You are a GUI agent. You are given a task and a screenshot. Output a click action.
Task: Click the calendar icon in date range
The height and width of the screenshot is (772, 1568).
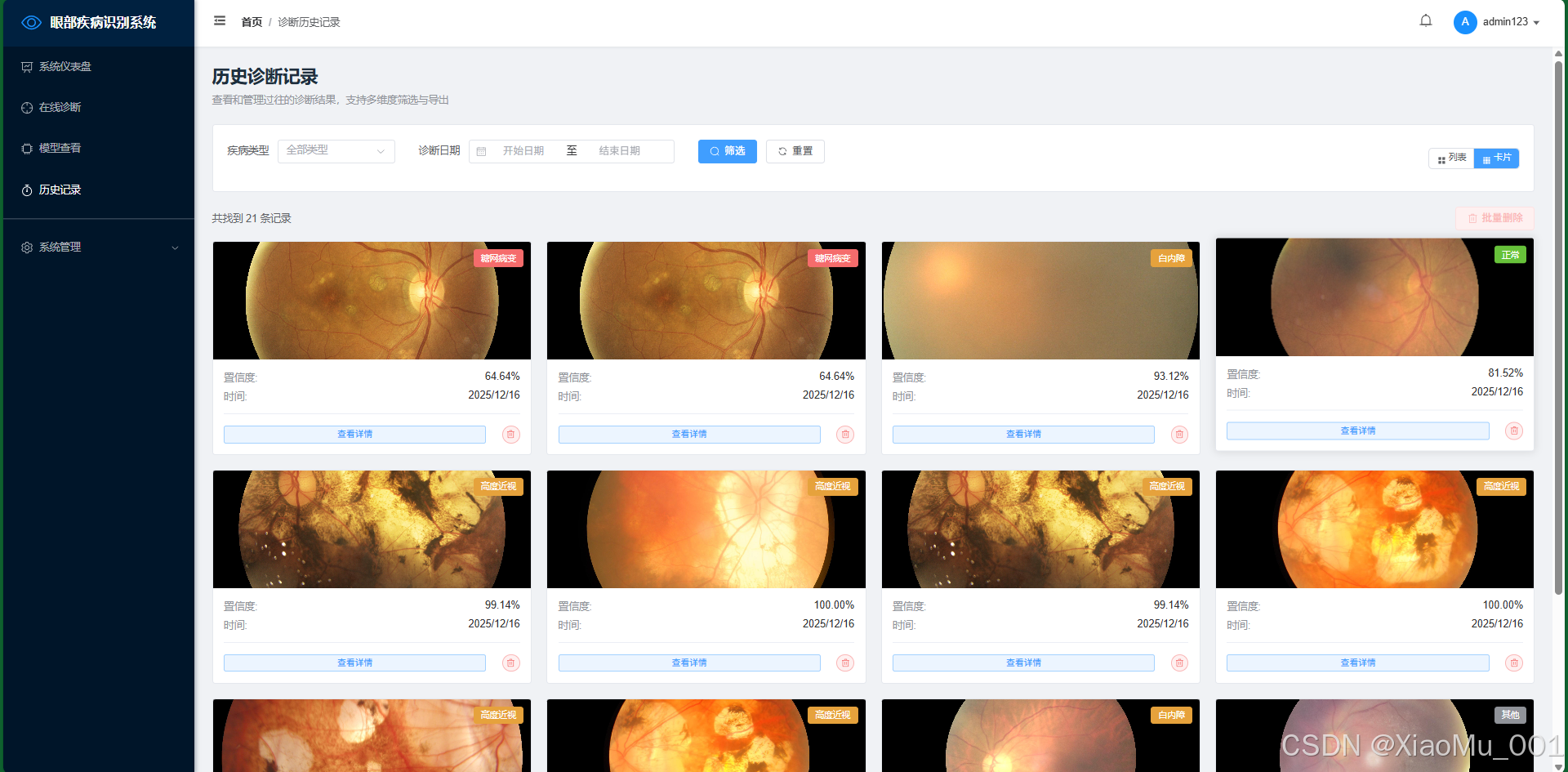click(481, 151)
